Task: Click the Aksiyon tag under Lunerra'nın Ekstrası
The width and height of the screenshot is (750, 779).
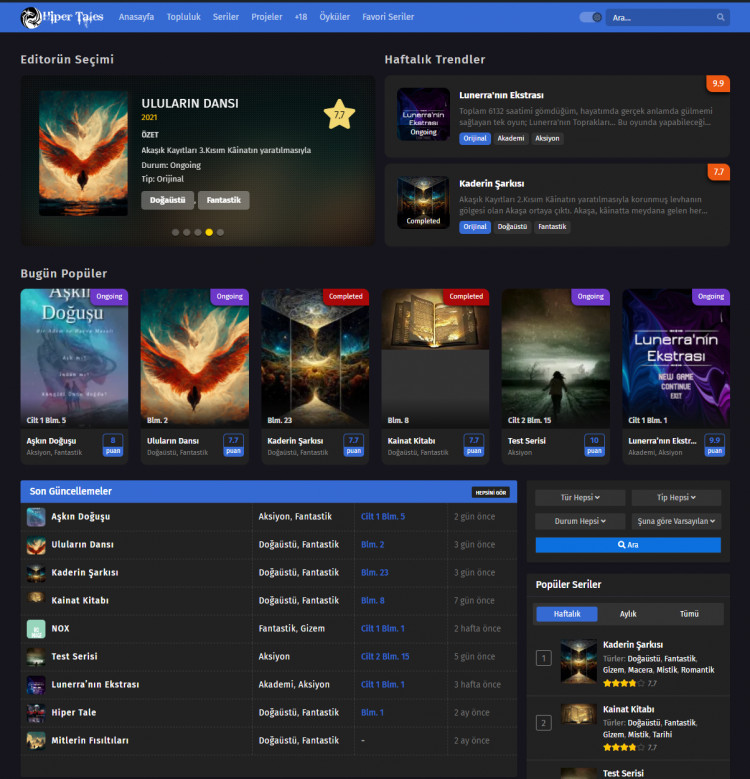Action: [547, 139]
